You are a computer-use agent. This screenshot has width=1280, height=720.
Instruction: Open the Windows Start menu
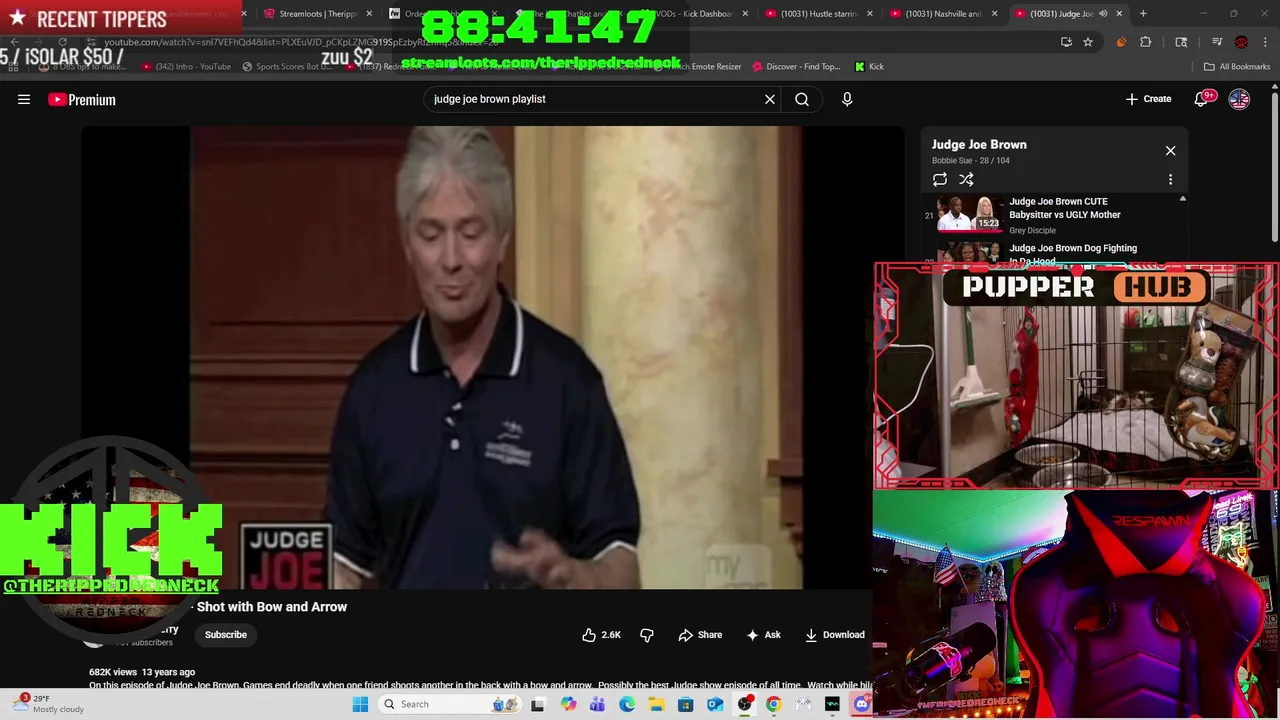click(x=360, y=704)
